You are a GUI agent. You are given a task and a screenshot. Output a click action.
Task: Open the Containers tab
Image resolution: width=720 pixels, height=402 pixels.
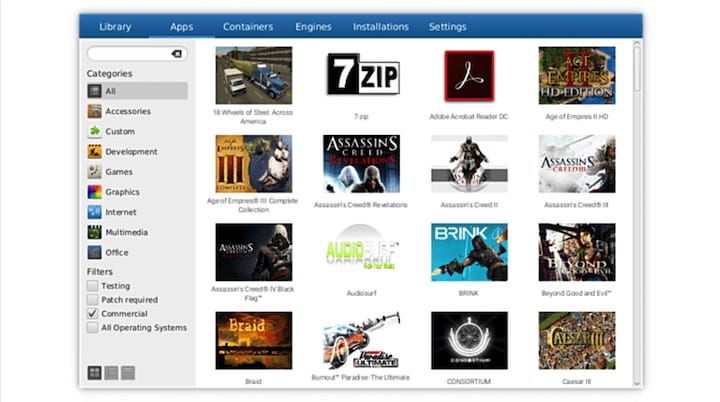click(x=248, y=27)
